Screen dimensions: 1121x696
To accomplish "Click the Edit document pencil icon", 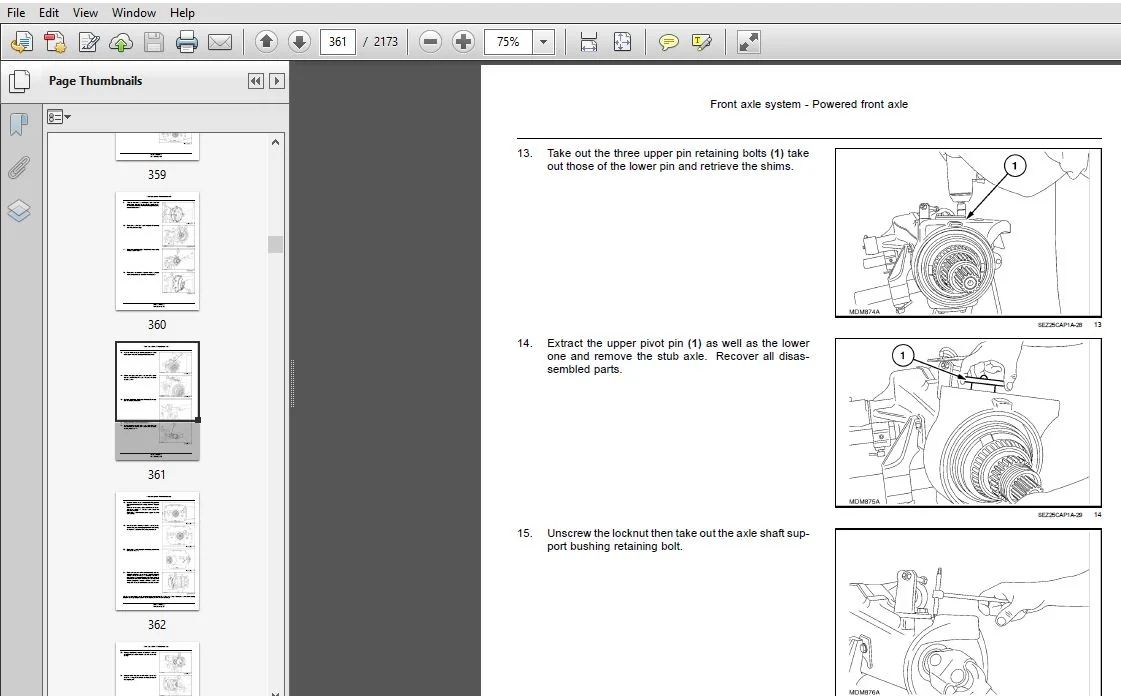I will 89,42.
